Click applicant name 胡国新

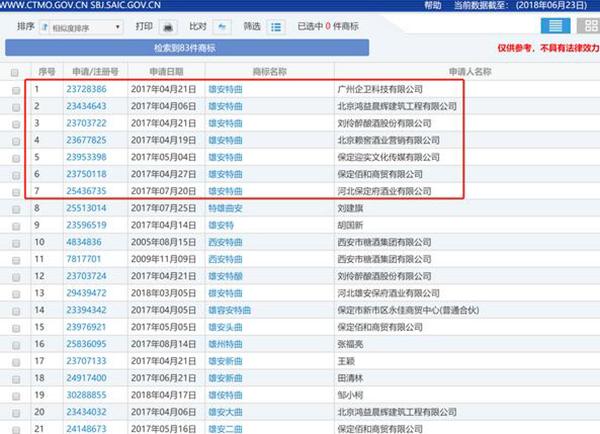pyautogui.click(x=350, y=225)
